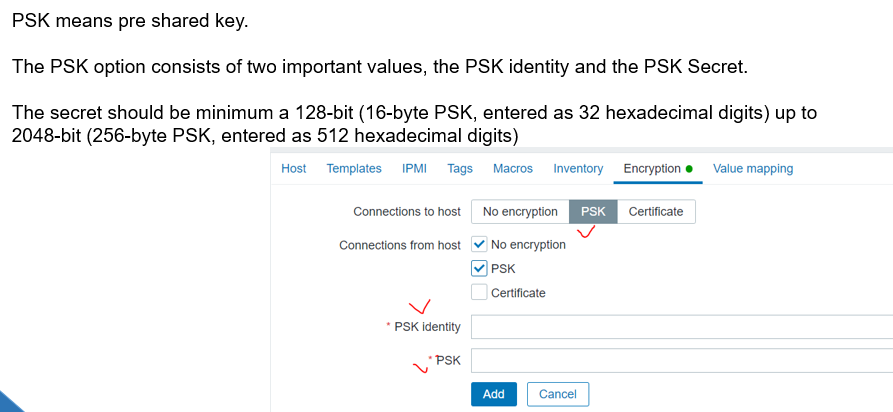Click the Cancel button
Image resolution: width=893 pixels, height=412 pixels.
[558, 394]
